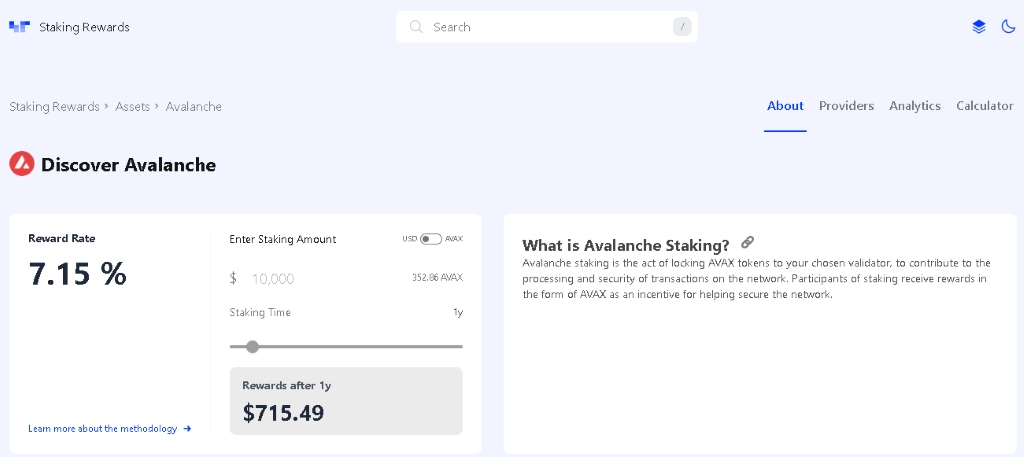Image resolution: width=1024 pixels, height=457 pixels.
Task: Click the Staking Time slider handle
Action: click(252, 347)
